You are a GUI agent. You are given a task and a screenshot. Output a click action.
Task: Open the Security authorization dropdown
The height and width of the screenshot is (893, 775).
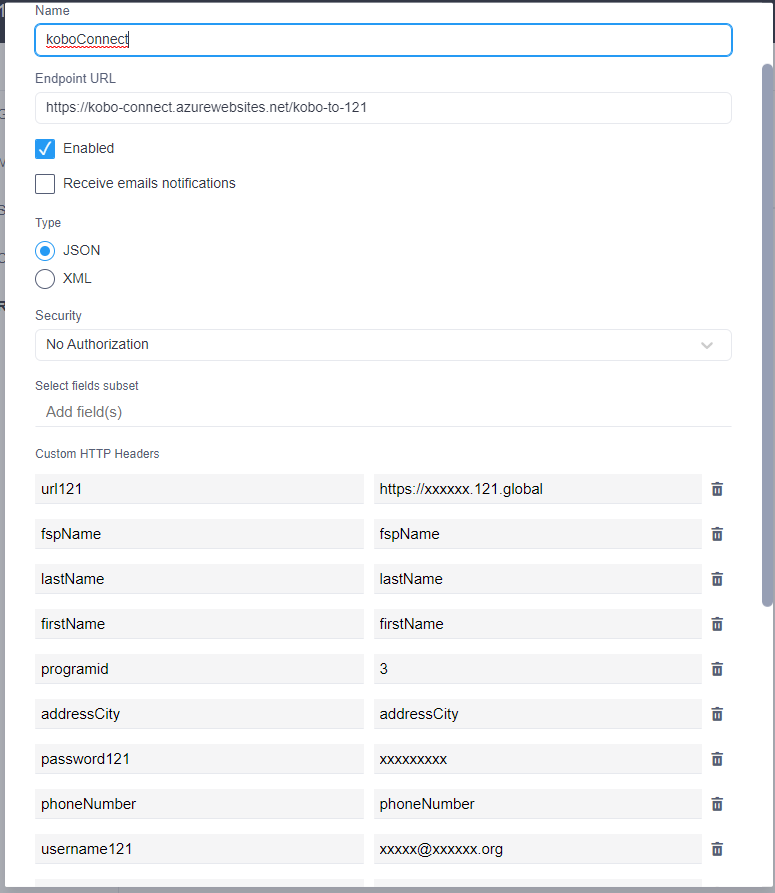tap(383, 344)
